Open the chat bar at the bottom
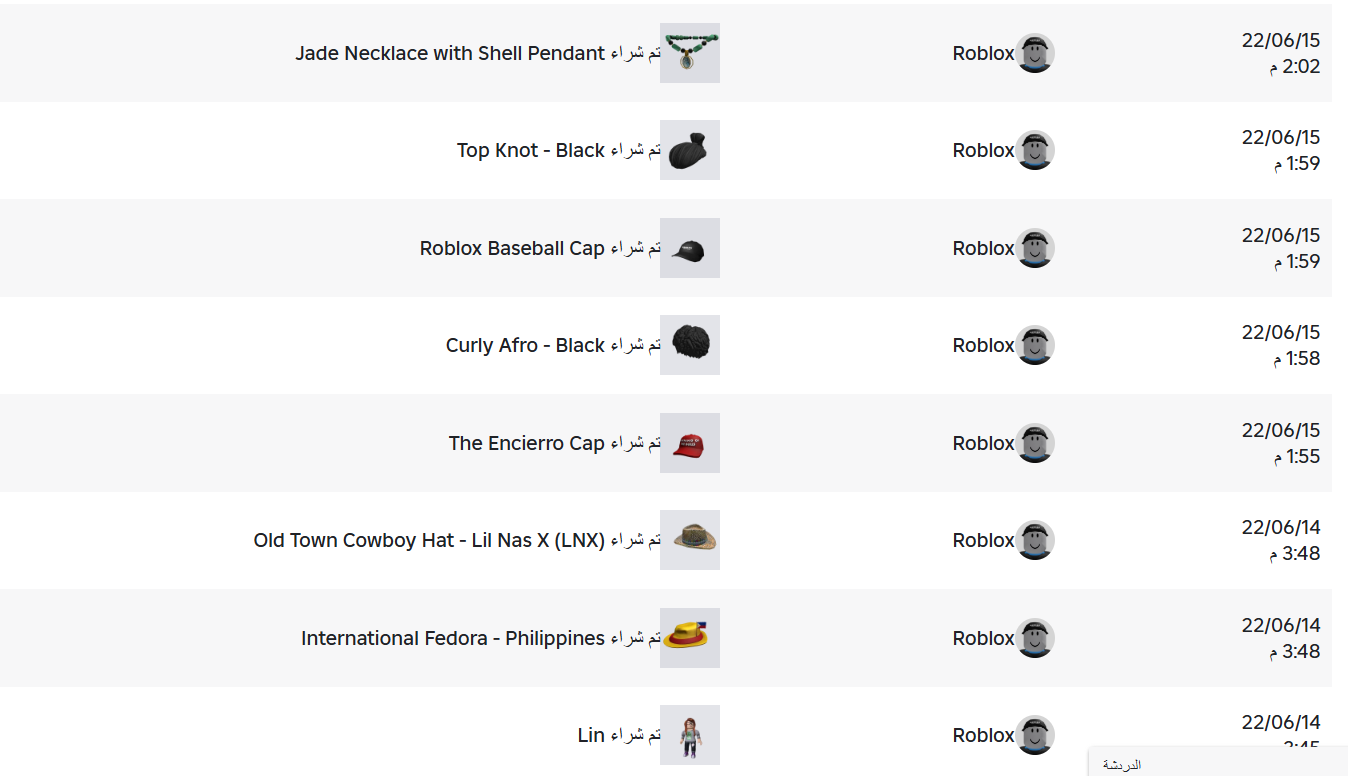 click(x=1218, y=764)
